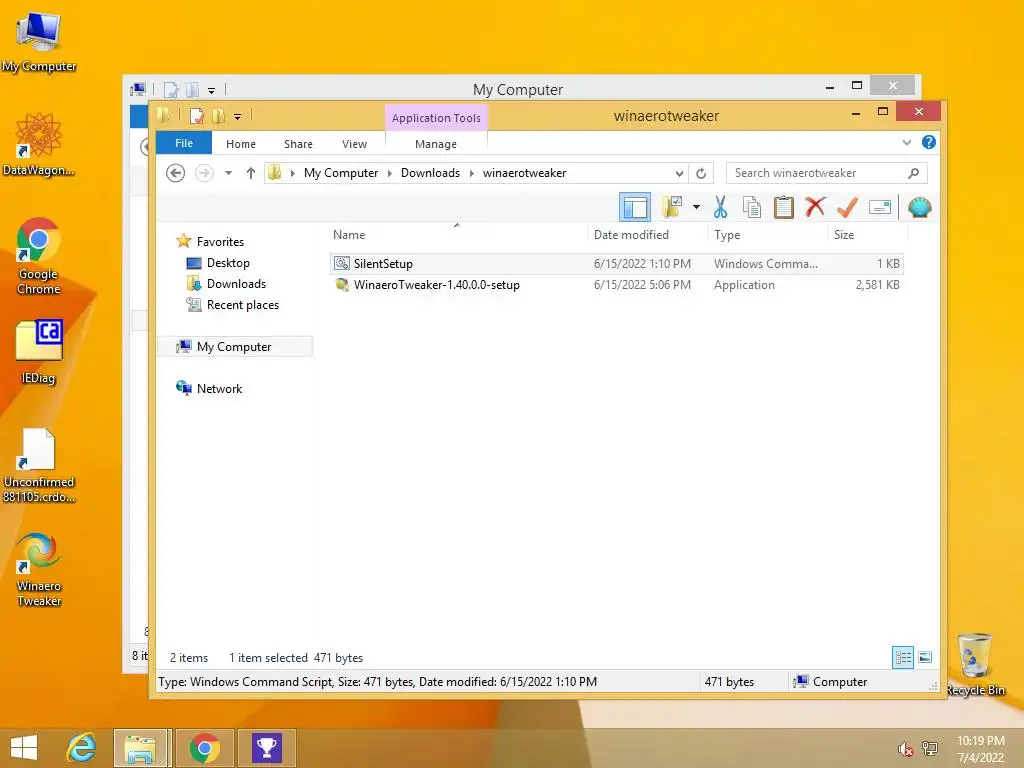Select Network in the navigation pane
This screenshot has height=768, width=1024.
tap(210, 389)
